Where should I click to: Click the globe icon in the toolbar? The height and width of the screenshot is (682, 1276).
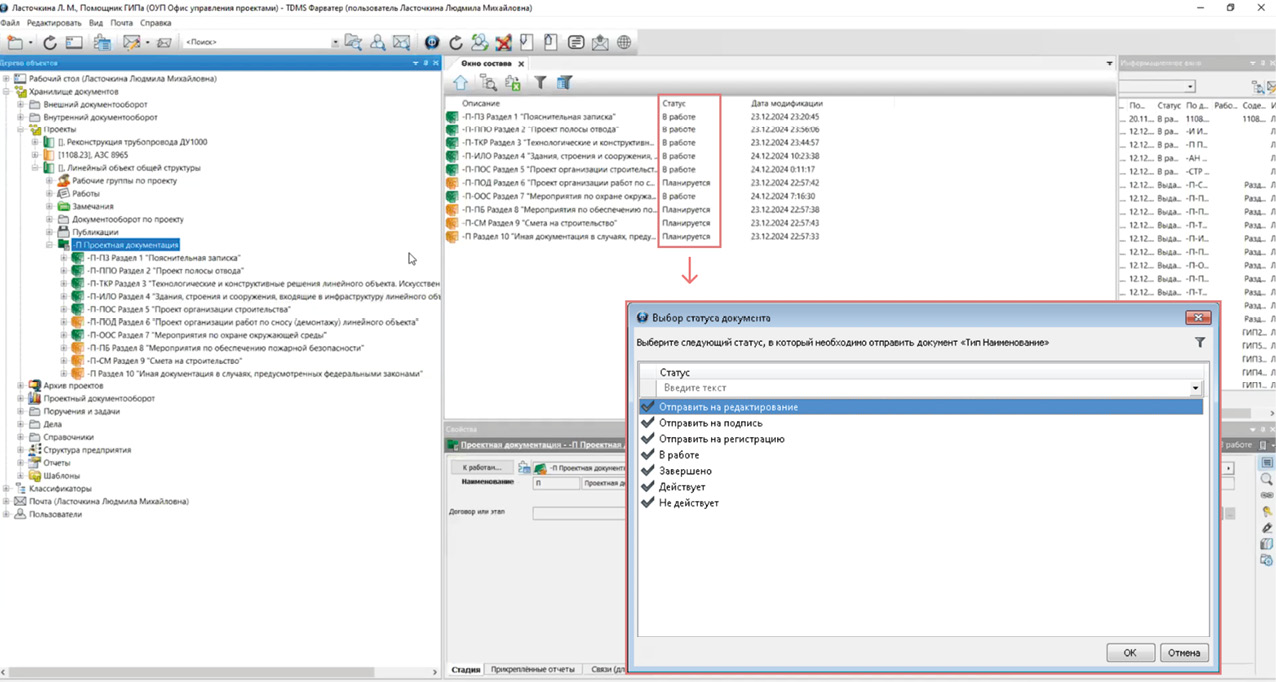pyautogui.click(x=624, y=43)
